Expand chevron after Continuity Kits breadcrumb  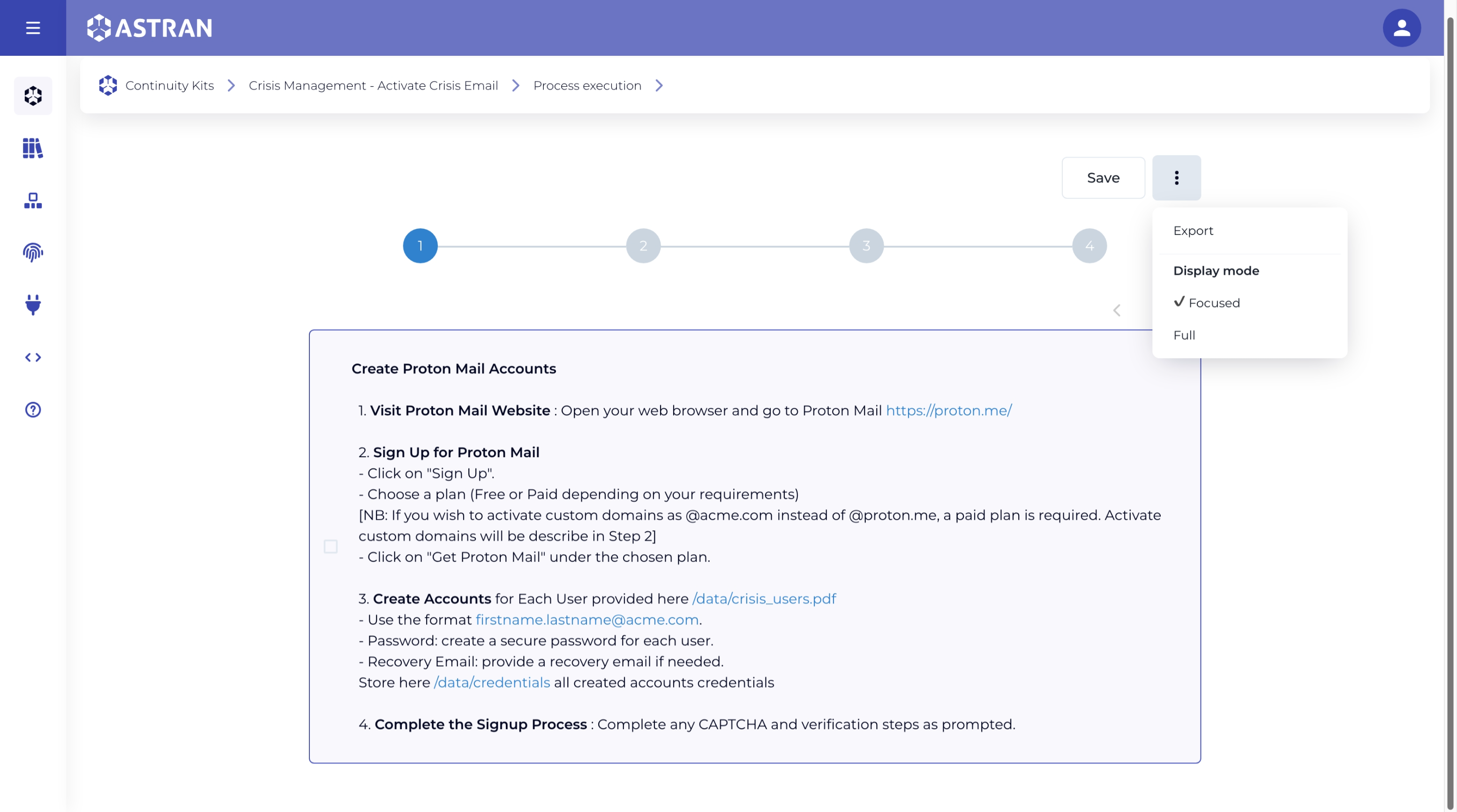click(x=231, y=85)
